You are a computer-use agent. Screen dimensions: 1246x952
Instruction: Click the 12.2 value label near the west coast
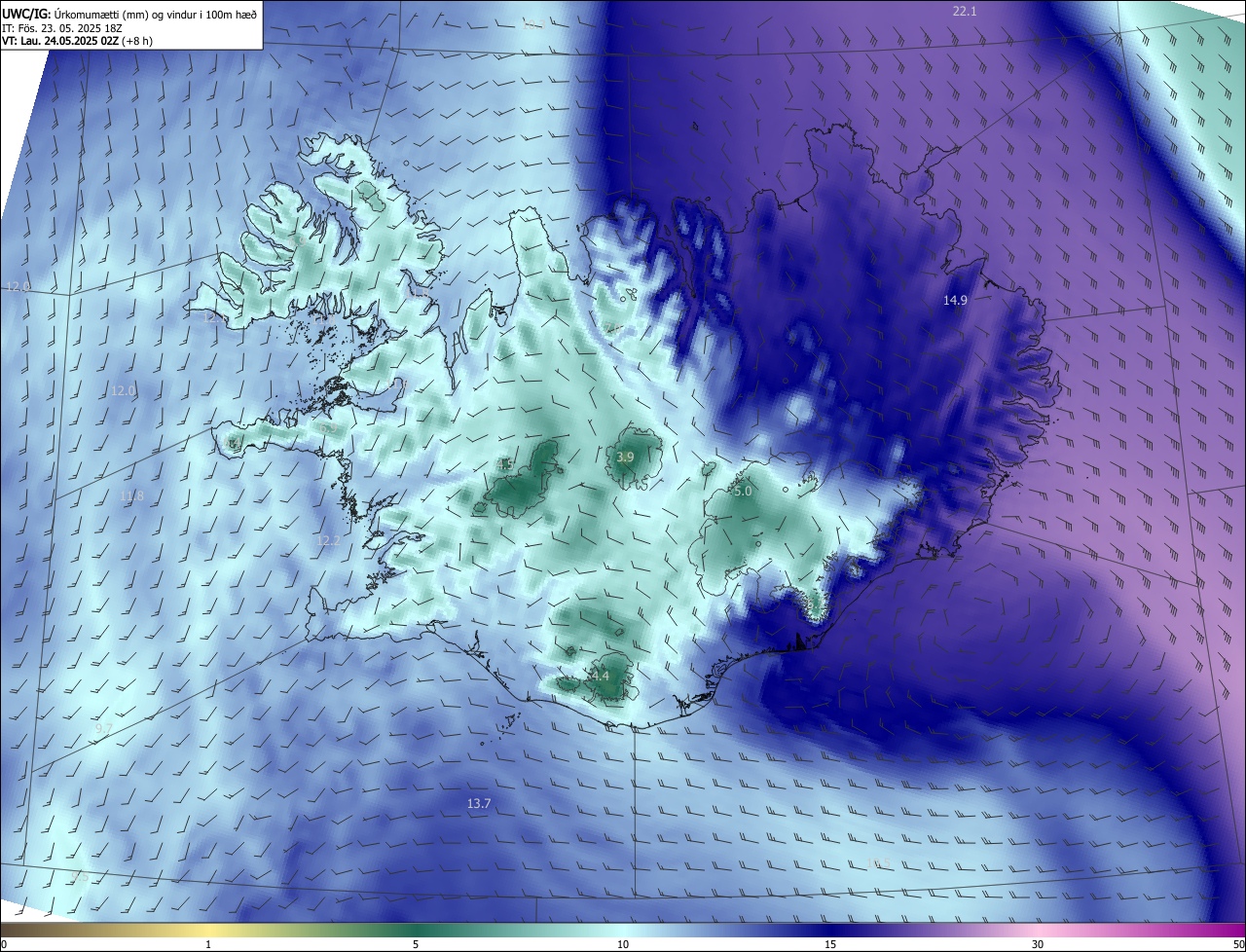click(x=329, y=541)
